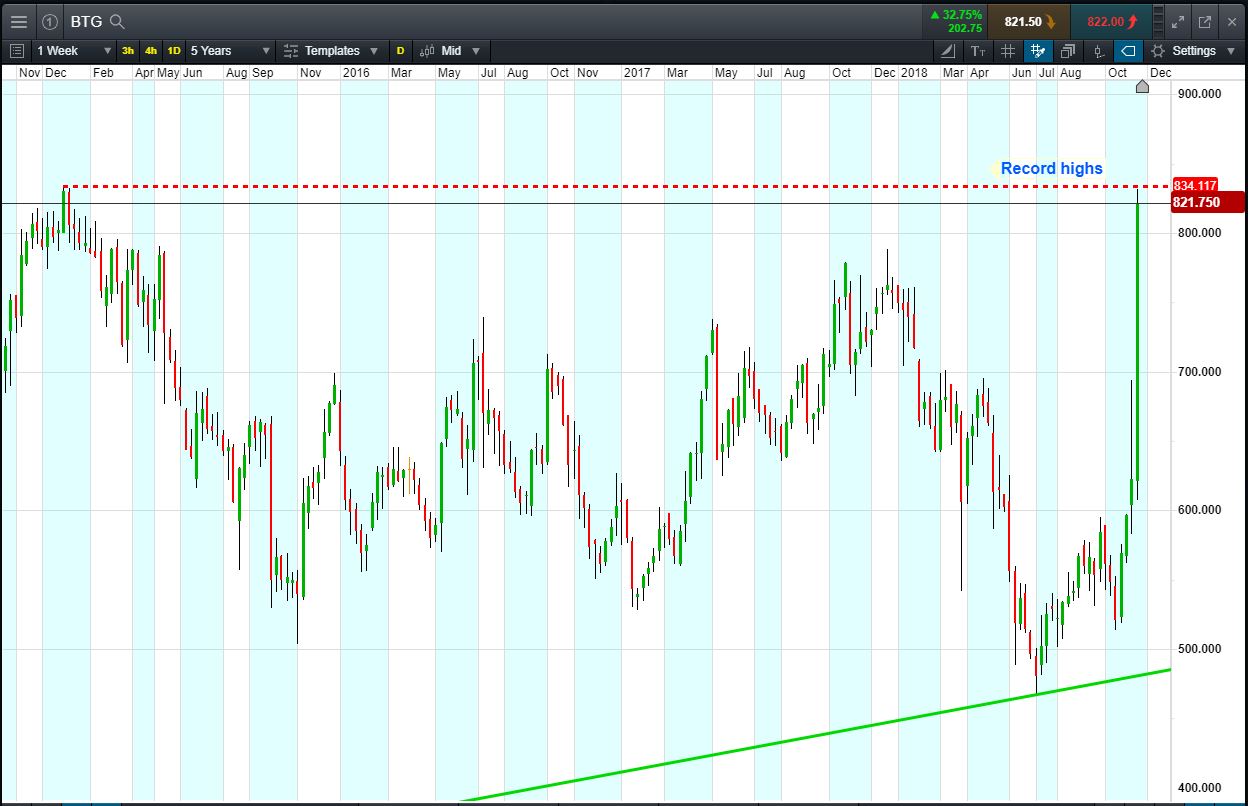Click the Record highs annotation text
Screen dimensions: 1248x806
pyautogui.click(x=1051, y=168)
